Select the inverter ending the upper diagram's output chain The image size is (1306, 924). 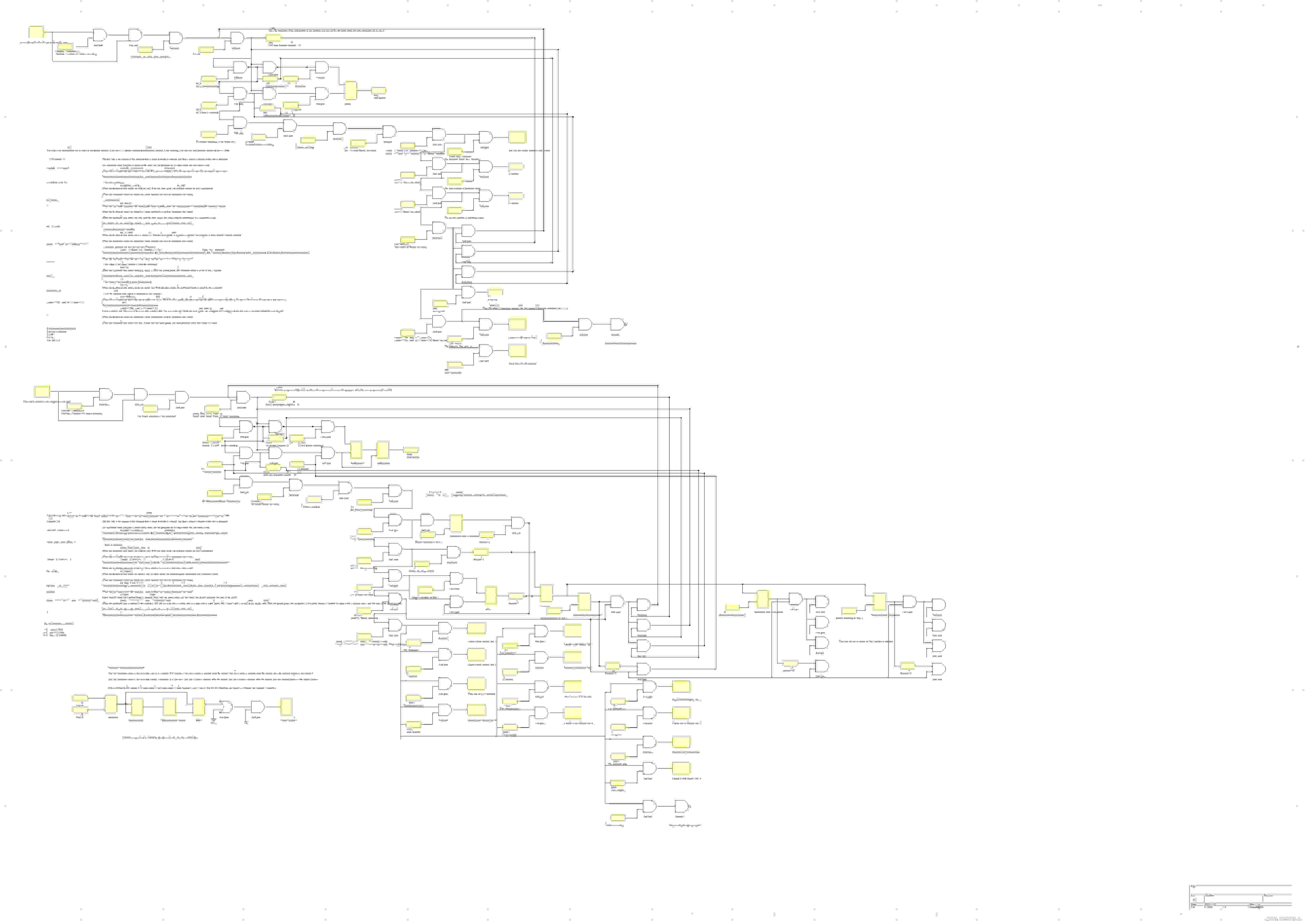(x=618, y=324)
